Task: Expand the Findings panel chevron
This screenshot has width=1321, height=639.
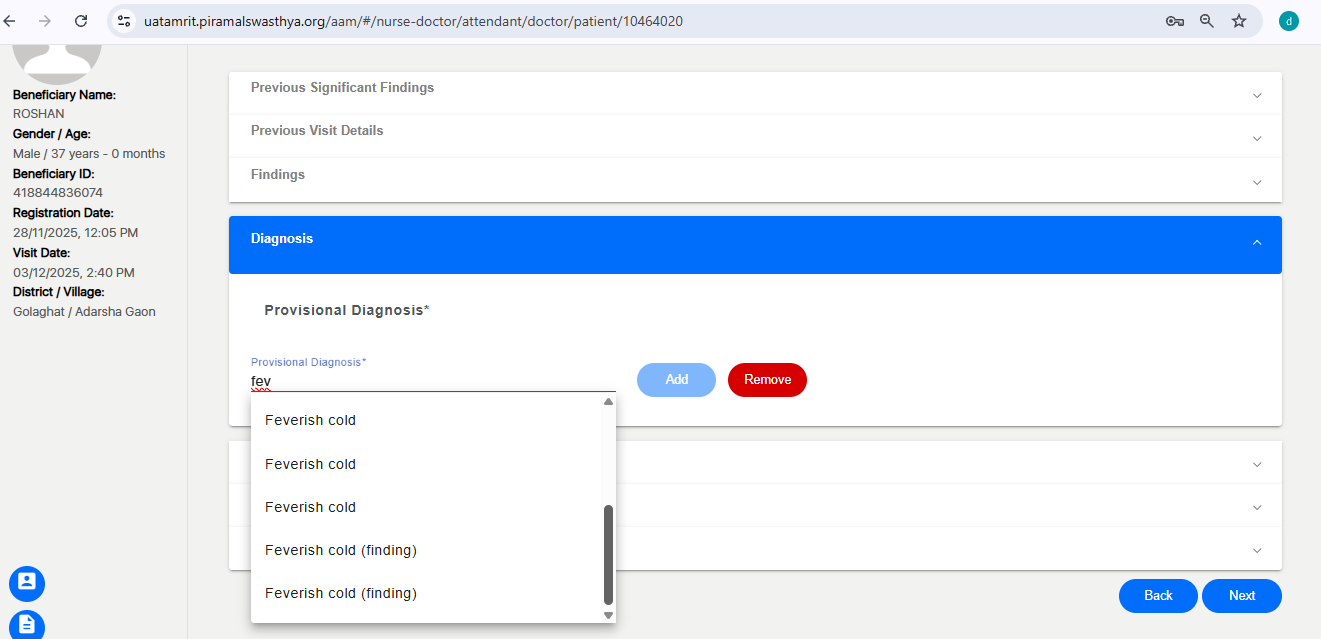Action: pyautogui.click(x=1257, y=183)
